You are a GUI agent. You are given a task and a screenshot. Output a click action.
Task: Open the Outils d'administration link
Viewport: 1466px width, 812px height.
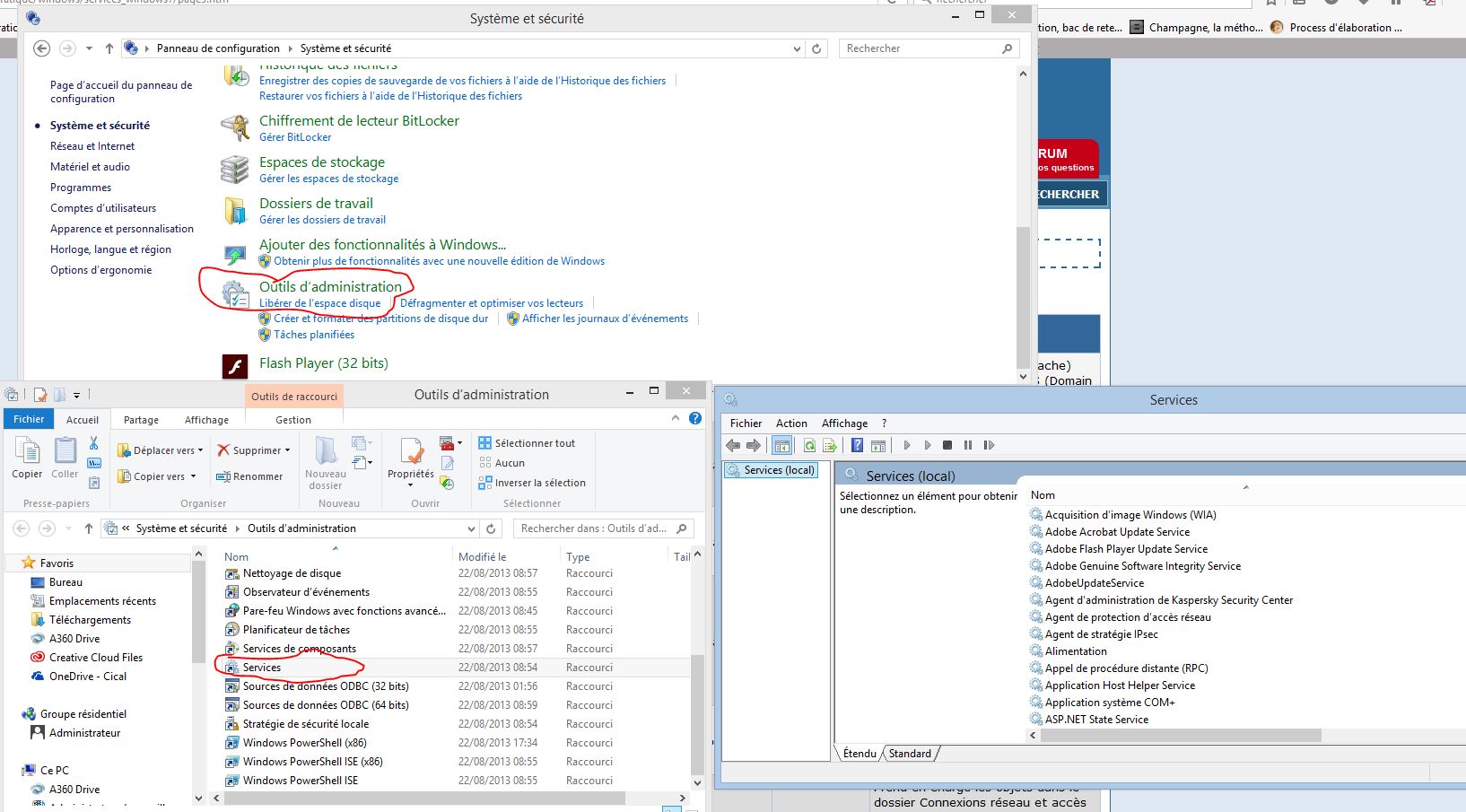point(330,286)
